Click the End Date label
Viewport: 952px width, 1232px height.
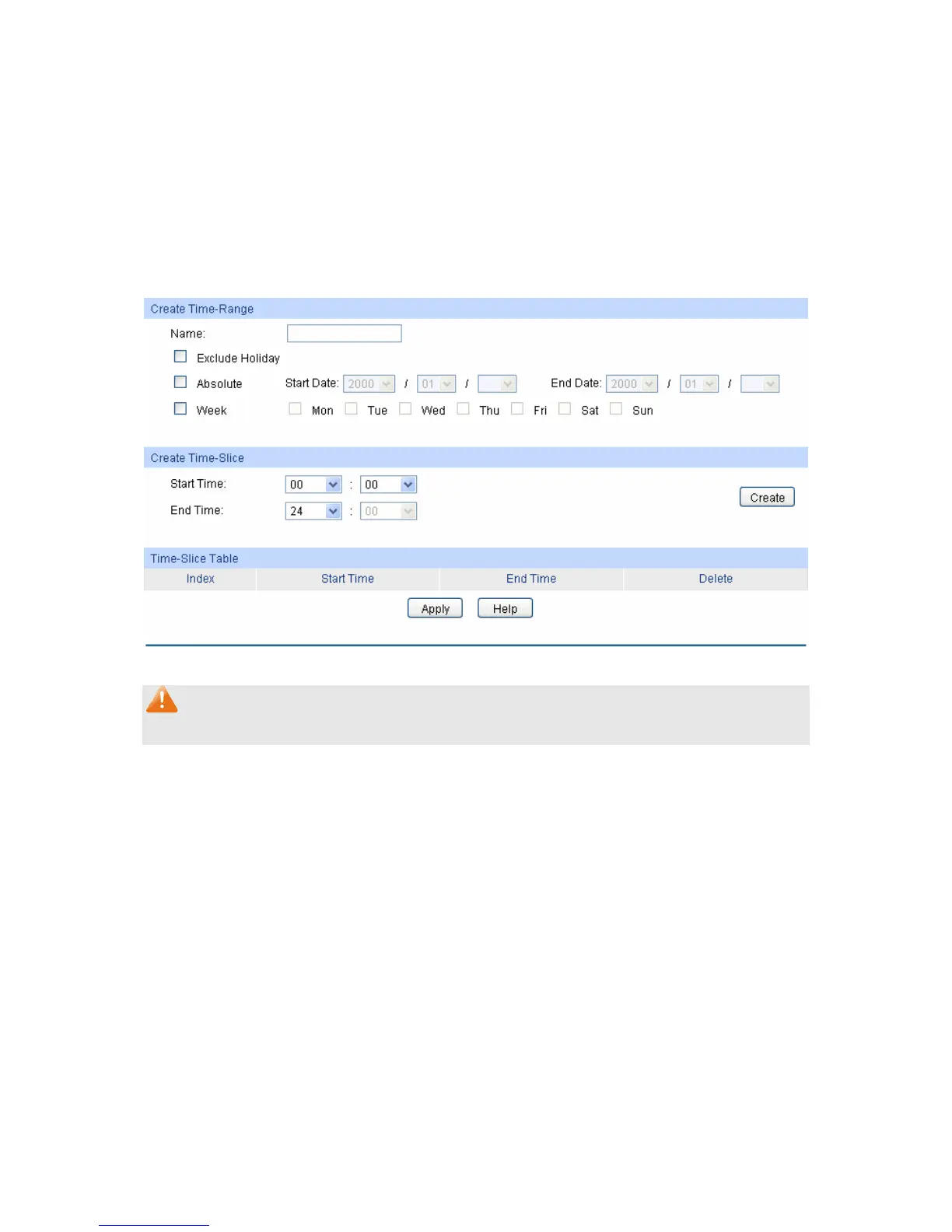pyautogui.click(x=576, y=383)
